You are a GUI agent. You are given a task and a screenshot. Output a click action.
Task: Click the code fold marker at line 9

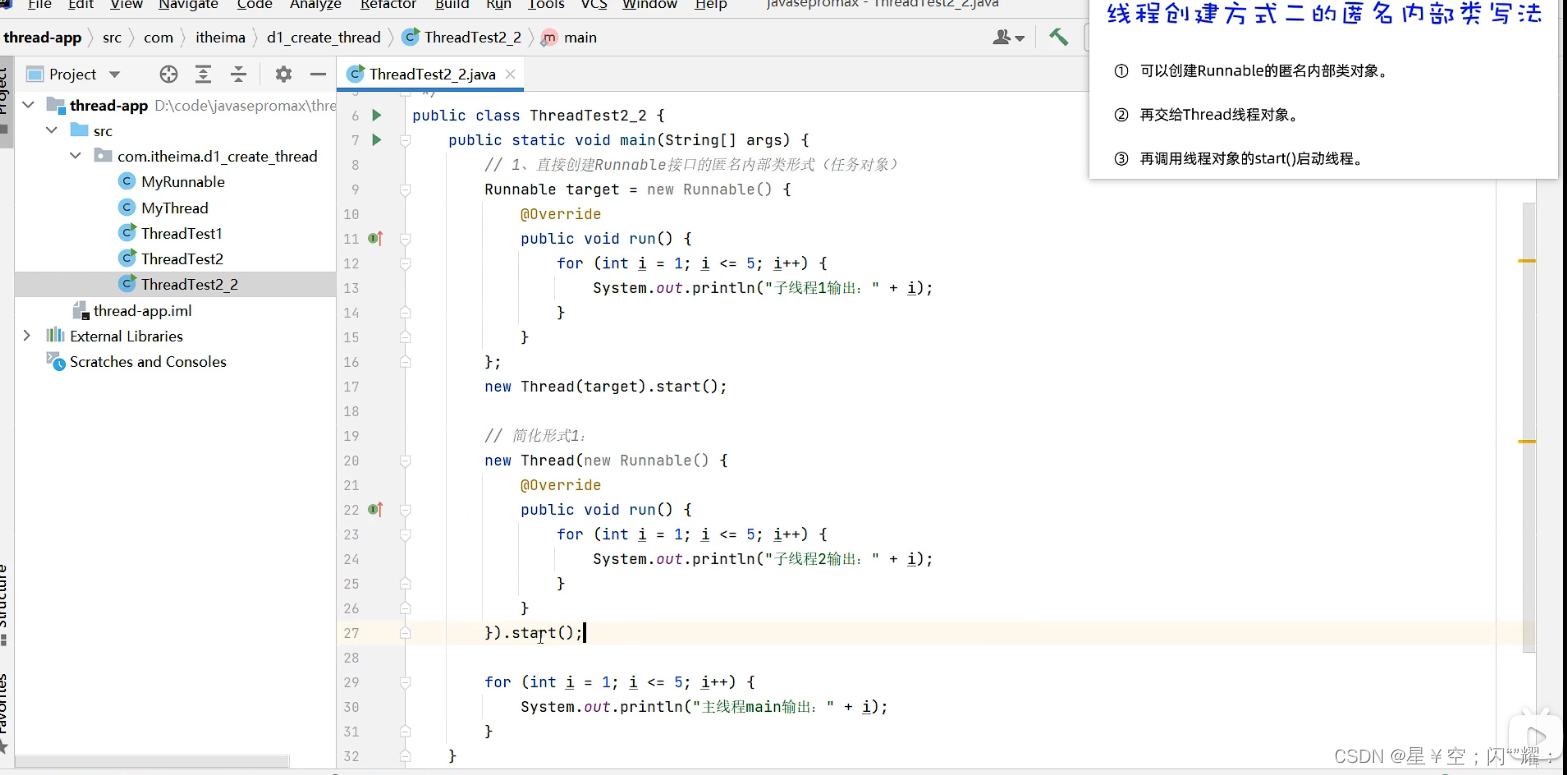405,189
